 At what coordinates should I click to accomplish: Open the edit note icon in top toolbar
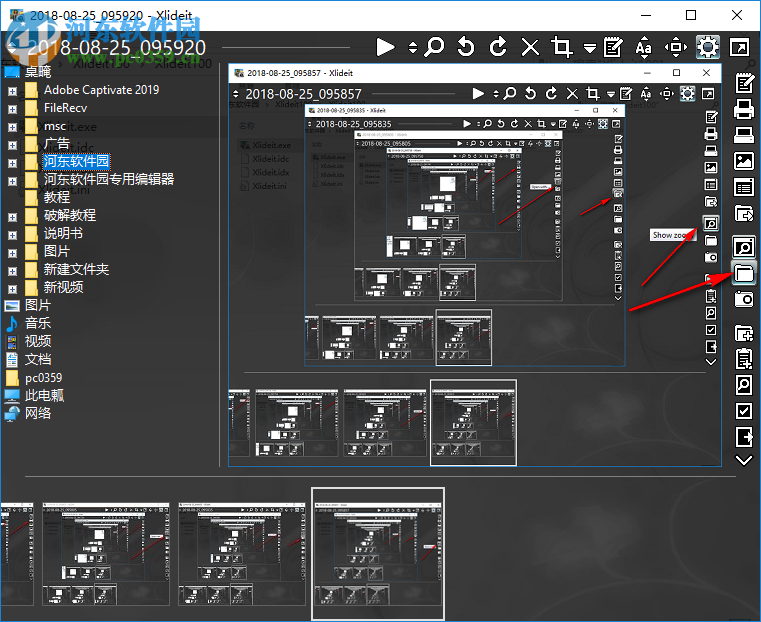click(x=613, y=47)
